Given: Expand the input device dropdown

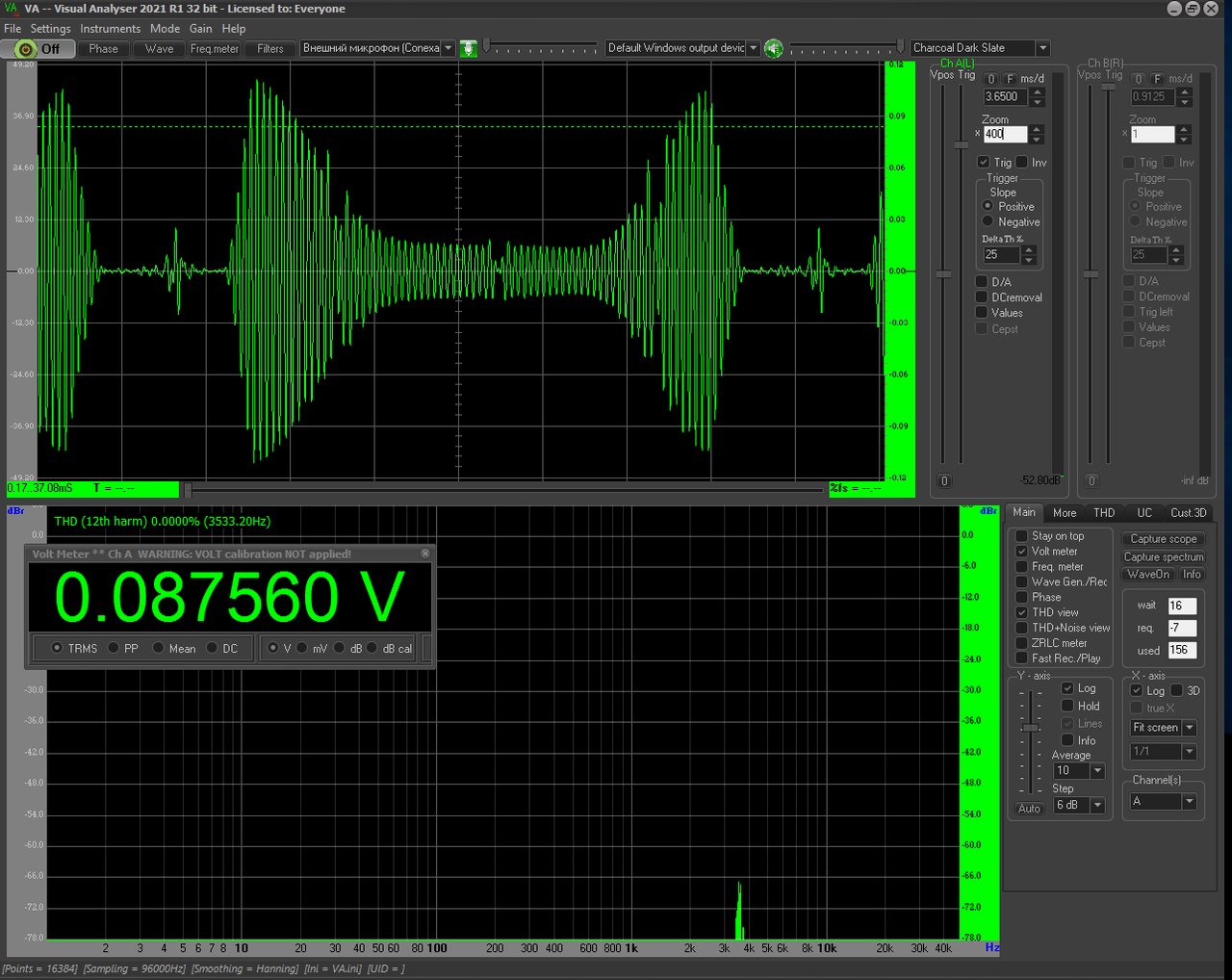Looking at the screenshot, I should pos(449,48).
